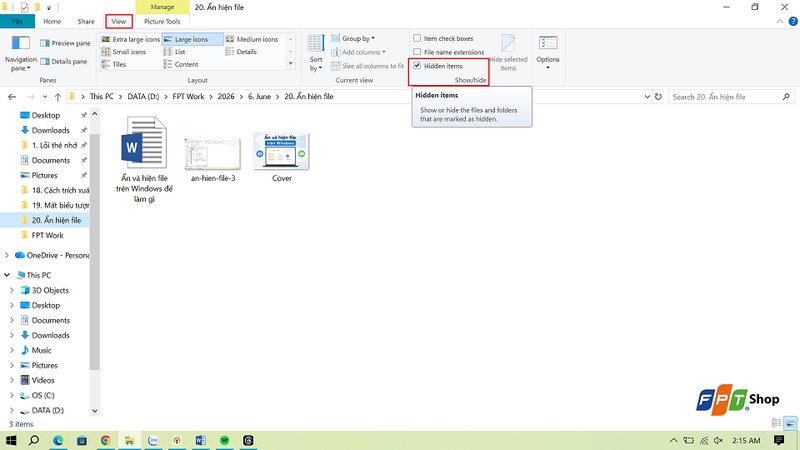Switch to the Home tab

pyautogui.click(x=52, y=21)
